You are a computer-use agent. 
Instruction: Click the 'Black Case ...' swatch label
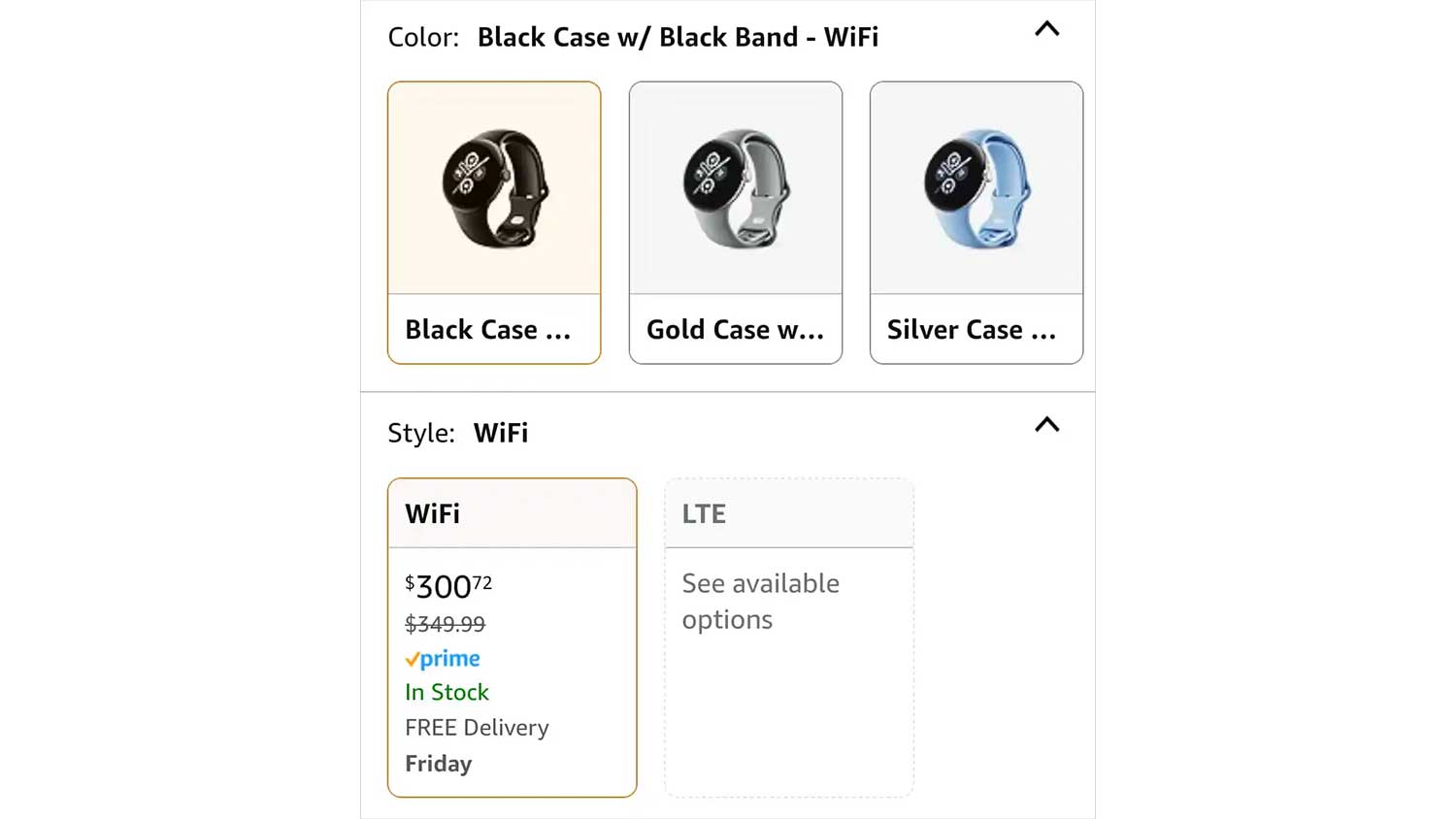click(487, 330)
